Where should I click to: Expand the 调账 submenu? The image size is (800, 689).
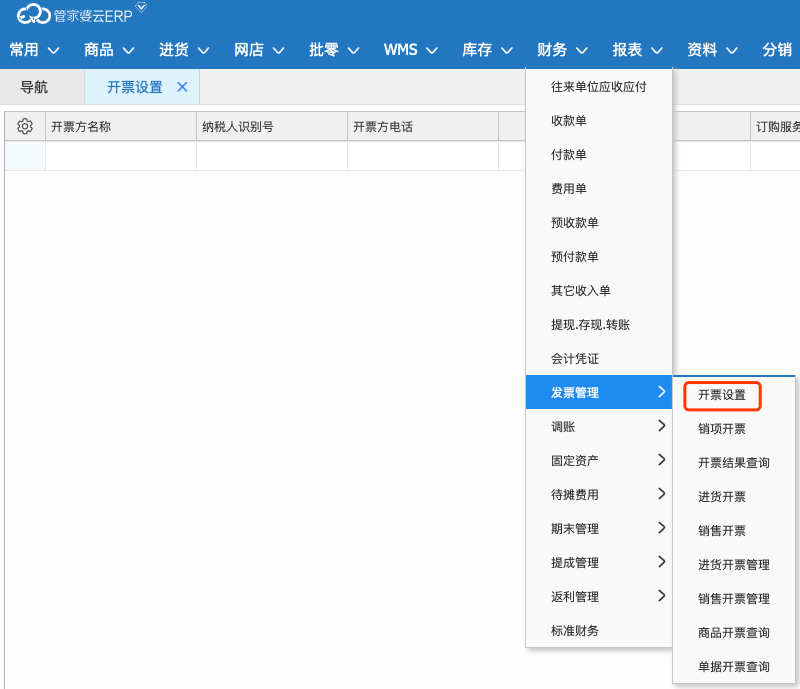pyautogui.click(x=598, y=426)
